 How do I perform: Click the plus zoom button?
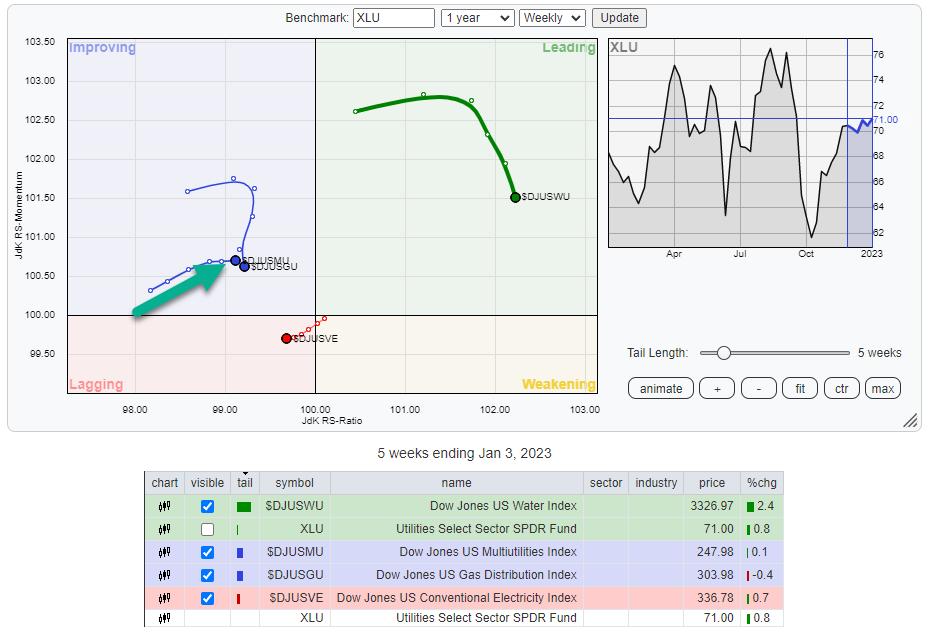tap(716, 388)
